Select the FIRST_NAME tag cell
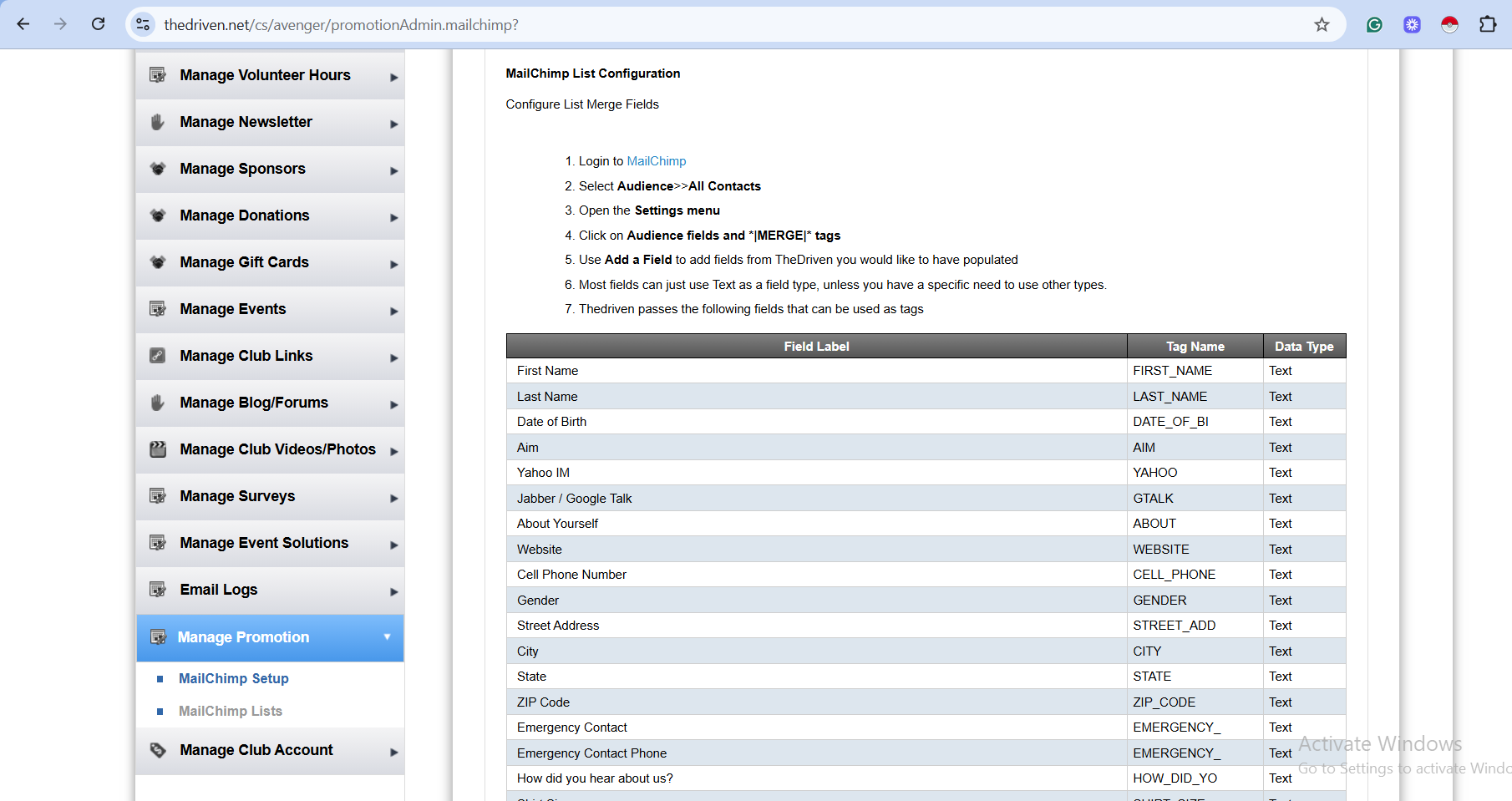Screen dimensions: 1512x801 click(x=1195, y=371)
